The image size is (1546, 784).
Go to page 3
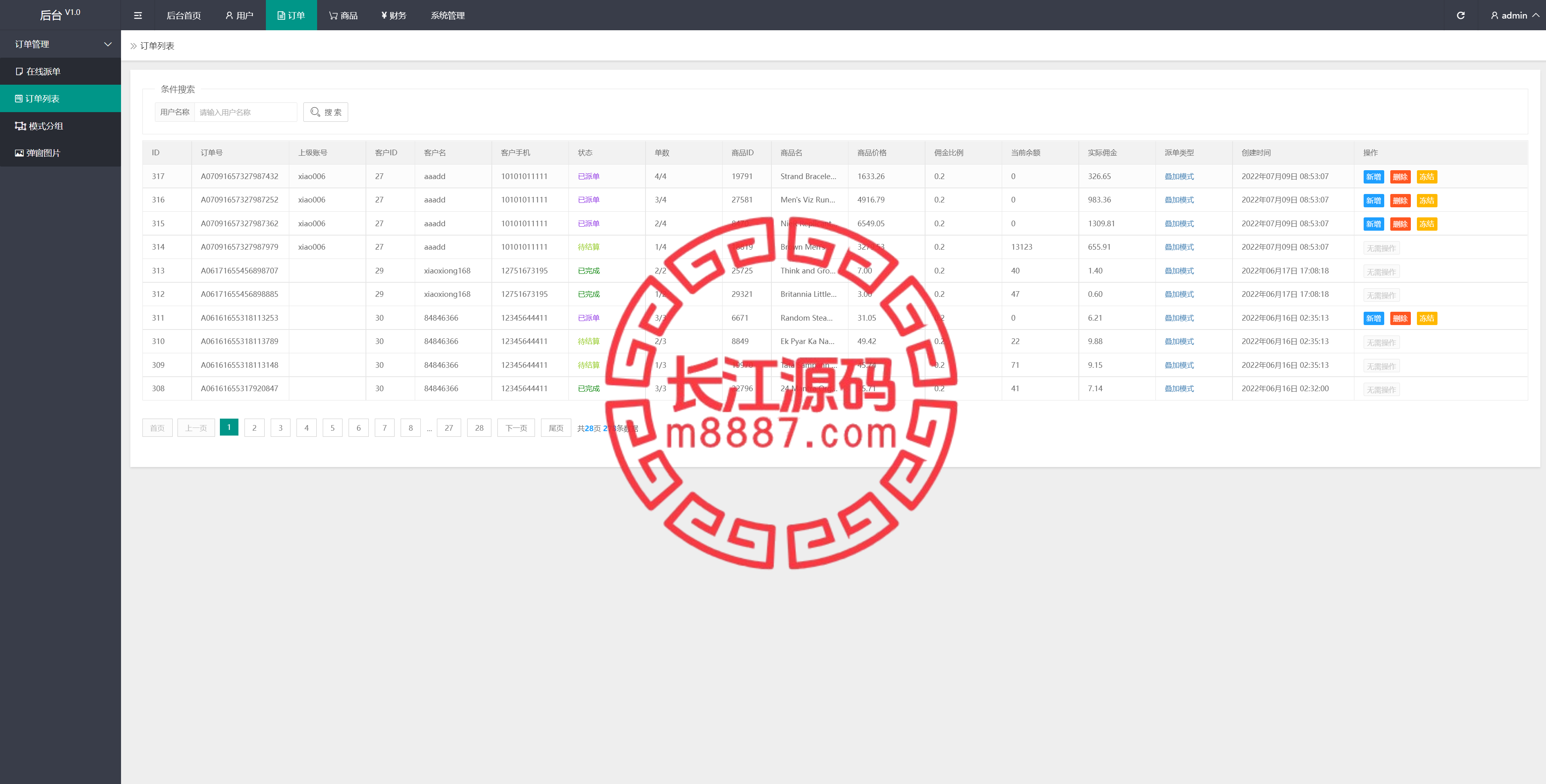click(280, 427)
